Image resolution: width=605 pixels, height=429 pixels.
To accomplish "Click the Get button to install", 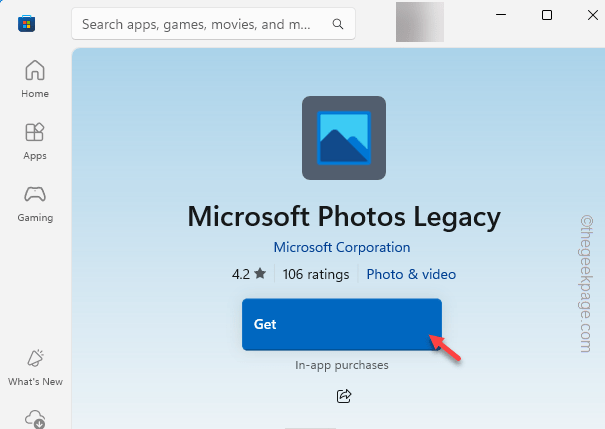I will (342, 324).
